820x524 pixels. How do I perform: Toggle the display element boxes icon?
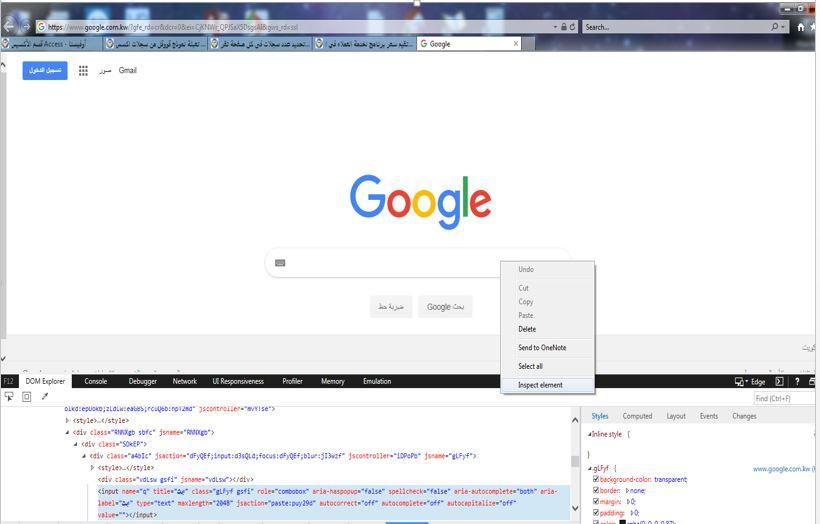coord(26,397)
